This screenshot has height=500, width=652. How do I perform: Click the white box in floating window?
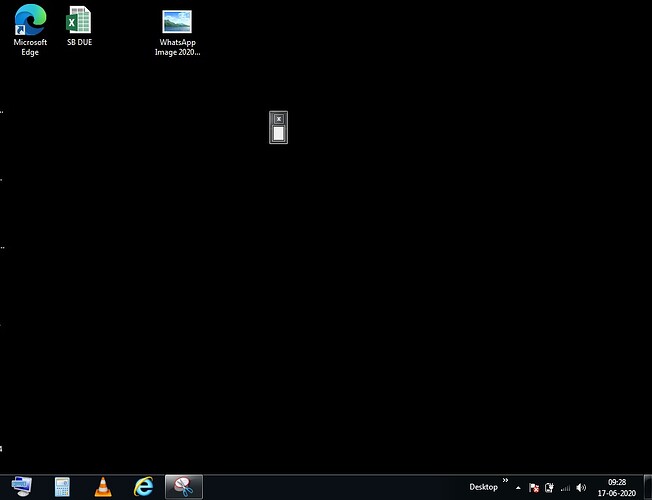279,133
